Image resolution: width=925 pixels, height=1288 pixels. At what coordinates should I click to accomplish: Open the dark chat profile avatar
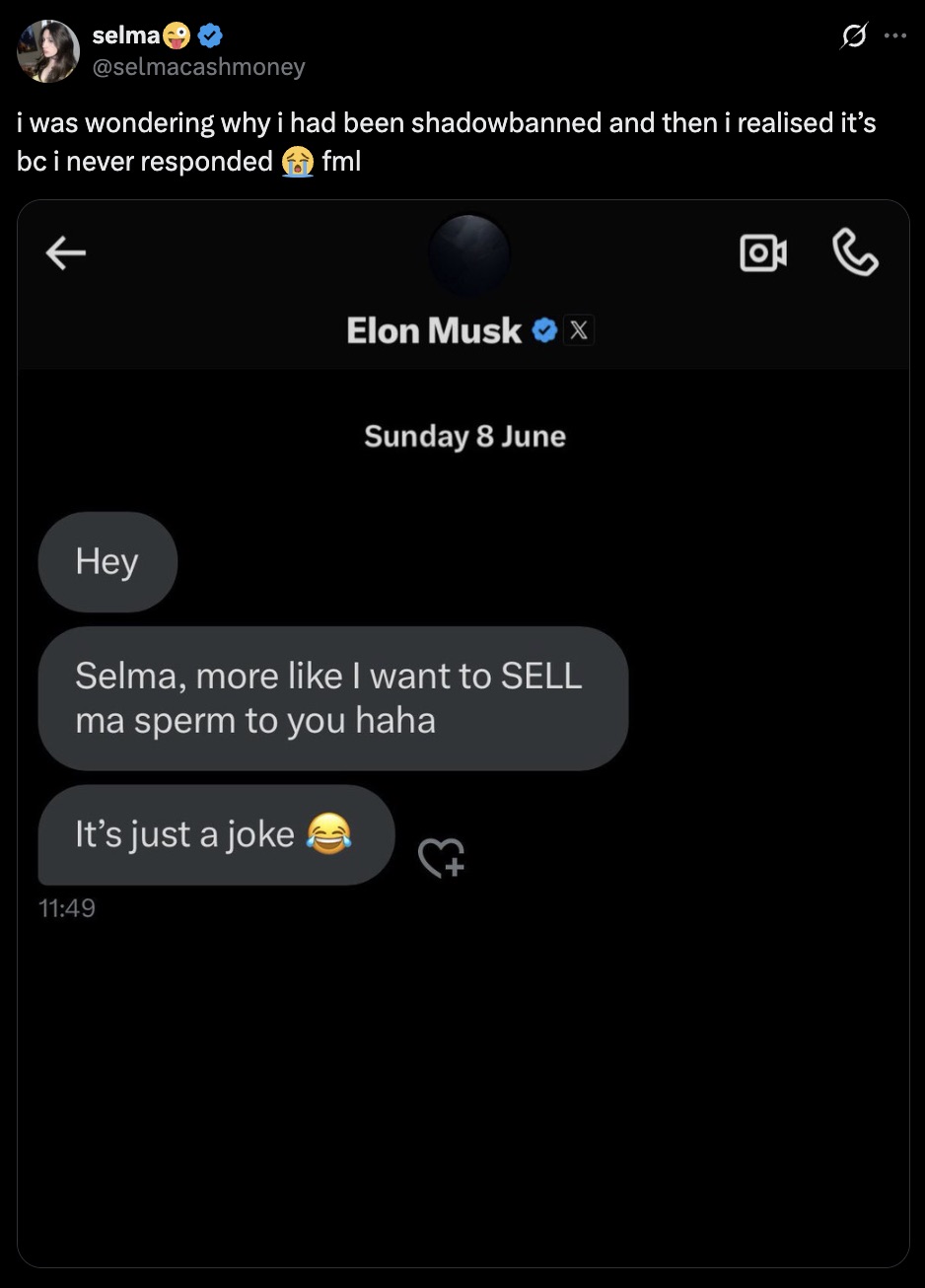(x=469, y=253)
